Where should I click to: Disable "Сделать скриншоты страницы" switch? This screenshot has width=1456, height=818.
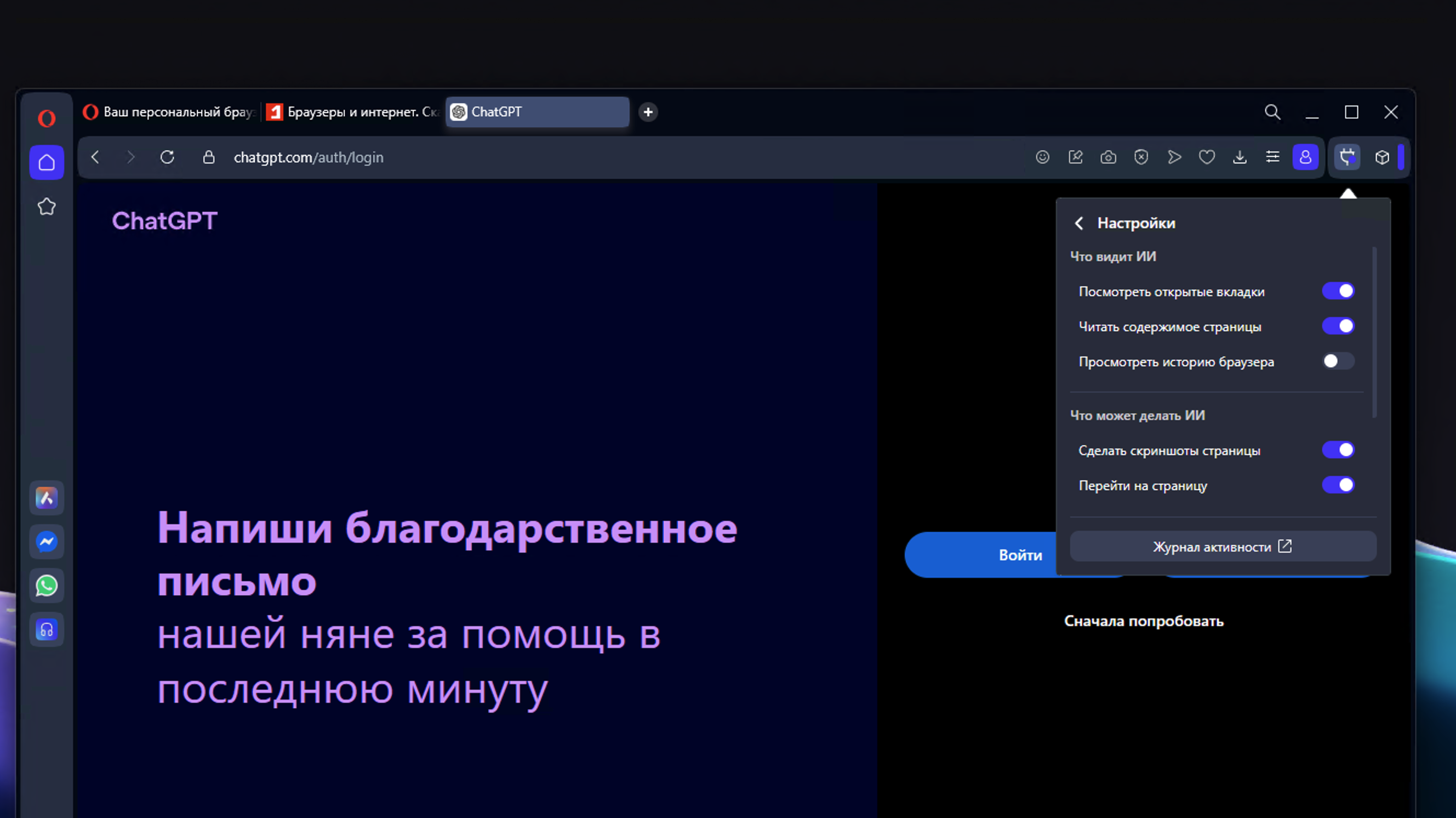click(1338, 450)
